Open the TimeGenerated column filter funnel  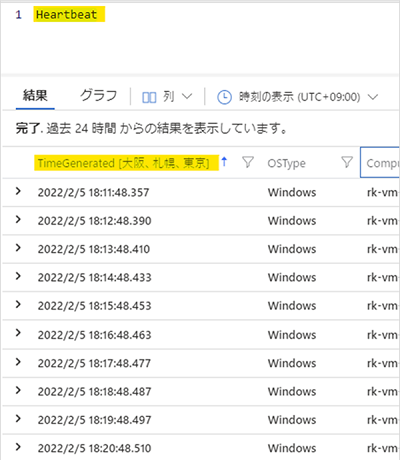(x=248, y=162)
